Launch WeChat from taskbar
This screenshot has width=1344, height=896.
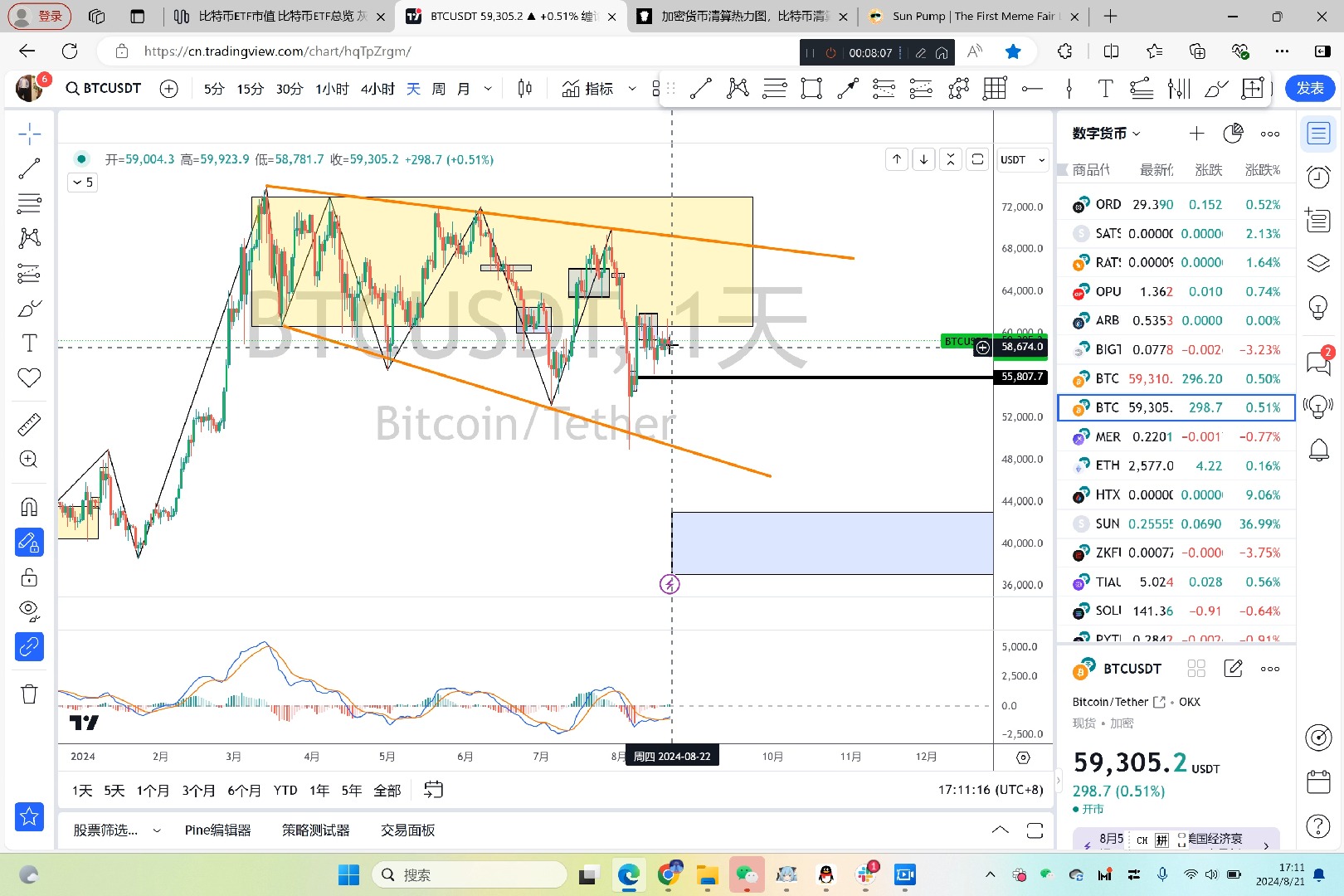point(746,874)
